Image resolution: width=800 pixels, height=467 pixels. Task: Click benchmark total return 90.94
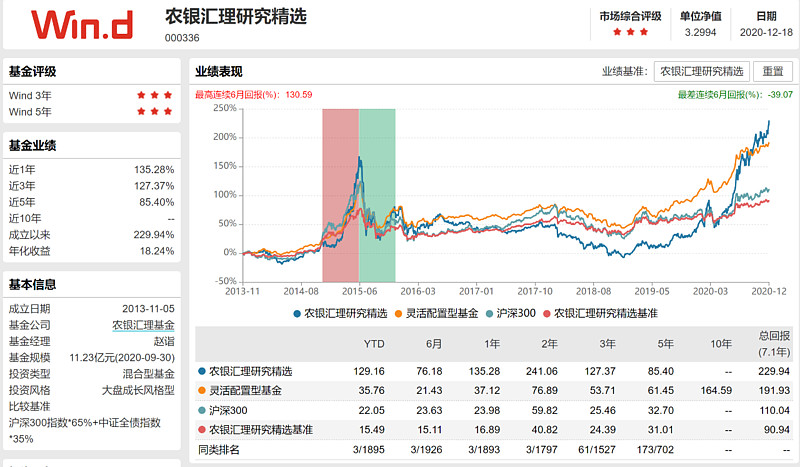point(777,430)
